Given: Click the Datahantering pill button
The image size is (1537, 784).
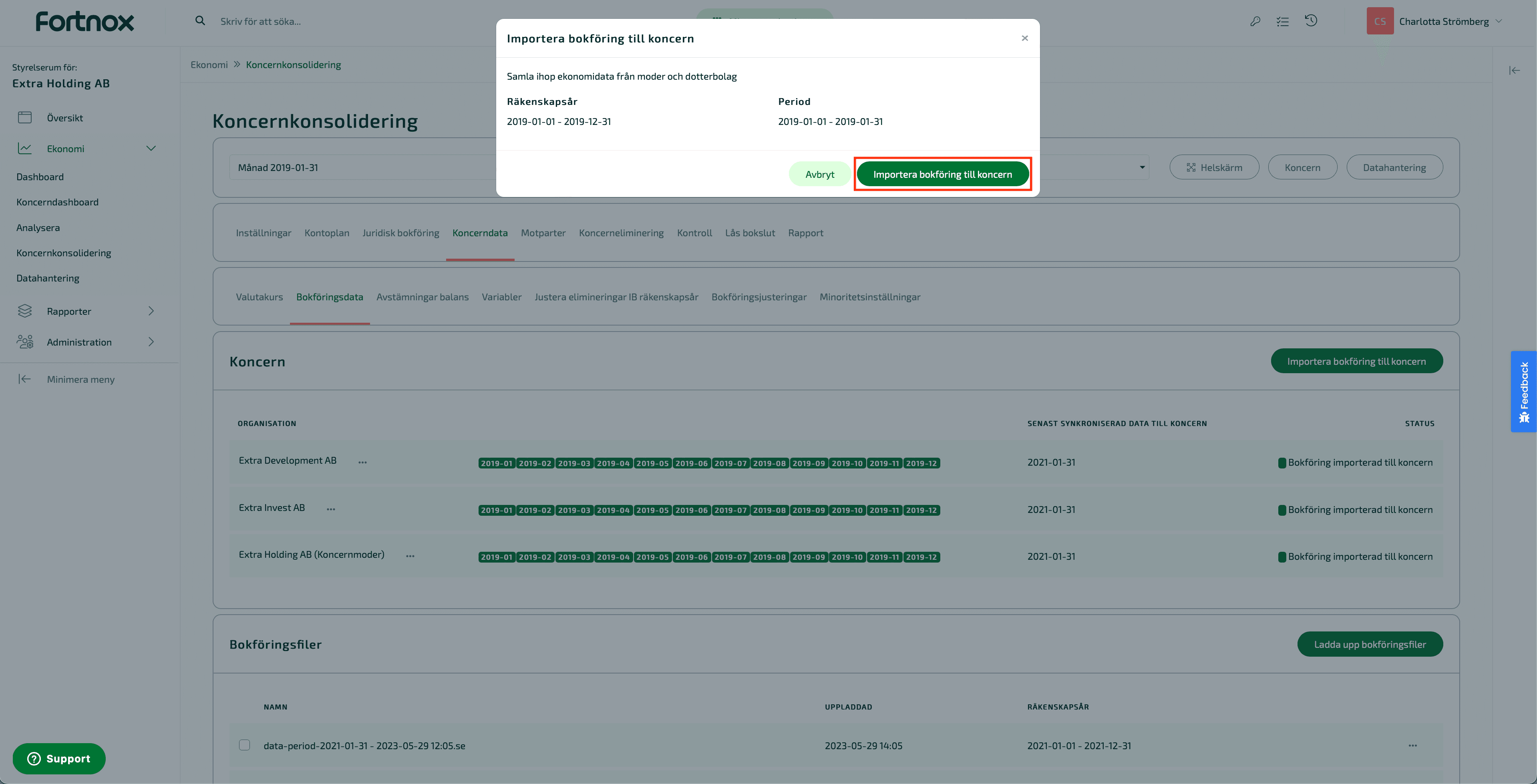Looking at the screenshot, I should 1394,168.
